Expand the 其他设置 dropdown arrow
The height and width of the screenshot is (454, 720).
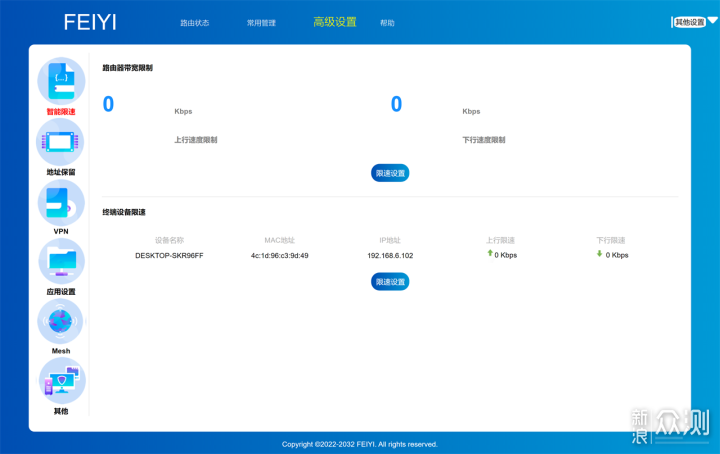pyautogui.click(x=713, y=20)
